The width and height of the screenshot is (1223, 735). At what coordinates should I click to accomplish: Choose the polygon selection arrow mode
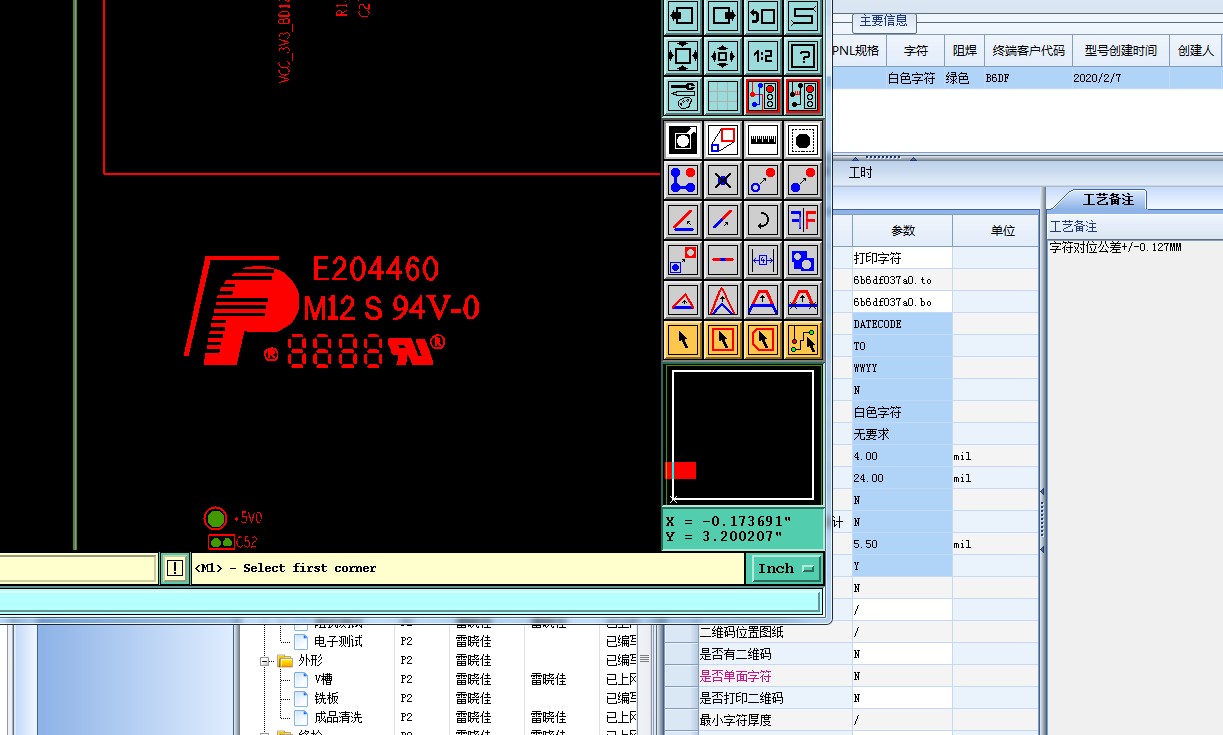click(x=763, y=340)
